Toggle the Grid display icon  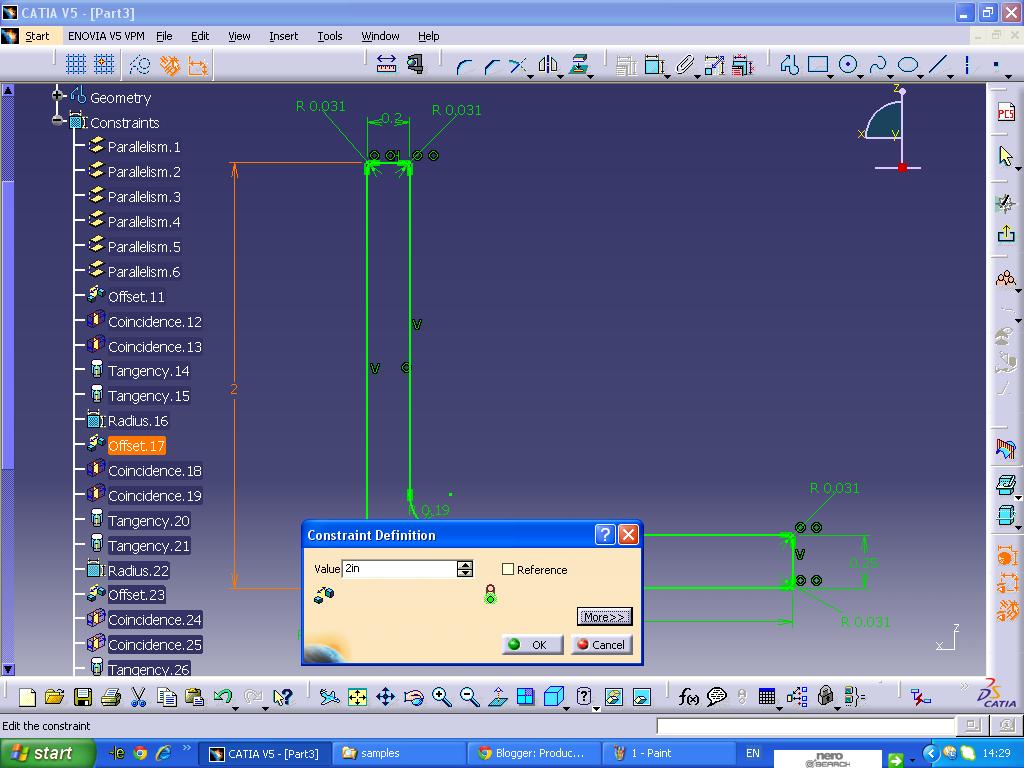click(x=77, y=63)
